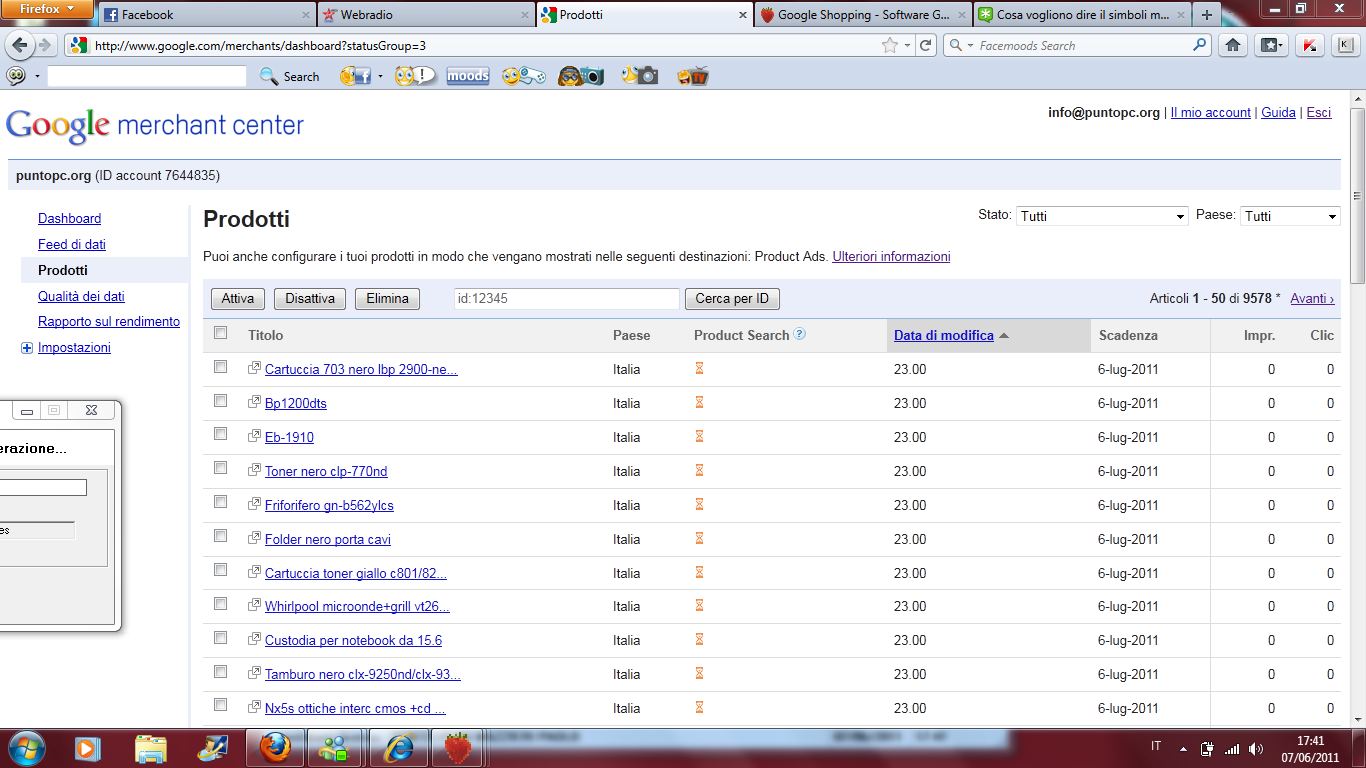
Task: Click the Disattiva button
Action: (310, 298)
